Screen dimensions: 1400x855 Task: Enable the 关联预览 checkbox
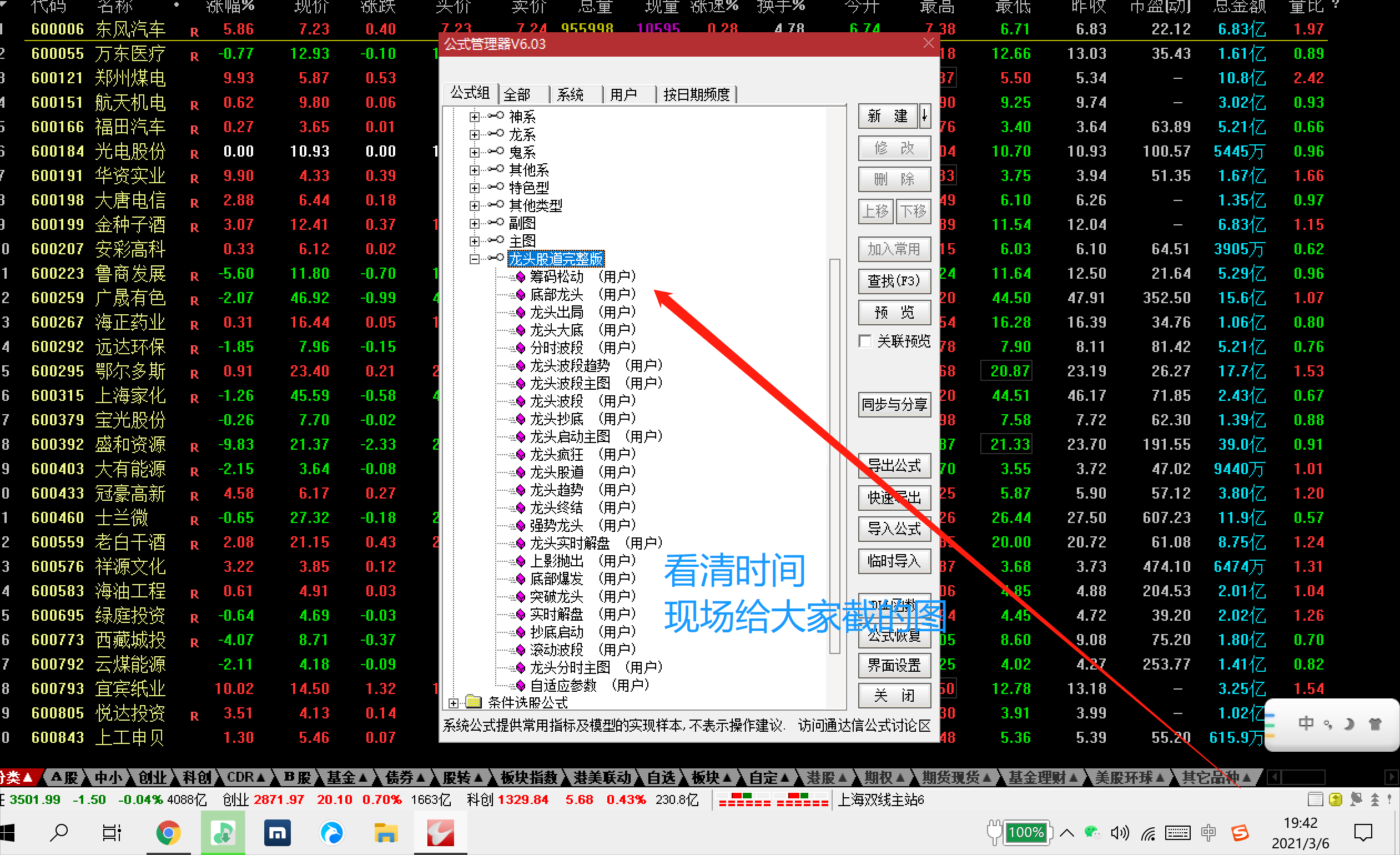coord(865,341)
